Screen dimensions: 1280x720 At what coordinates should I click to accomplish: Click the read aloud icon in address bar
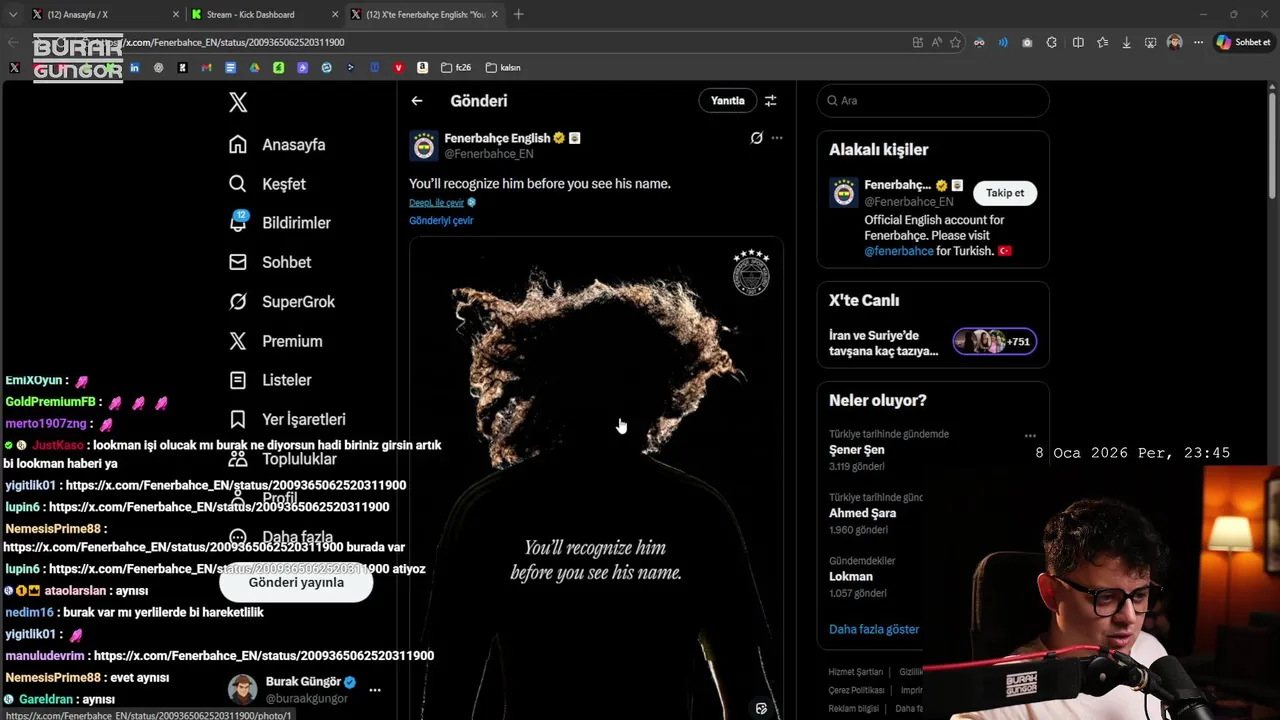click(937, 42)
